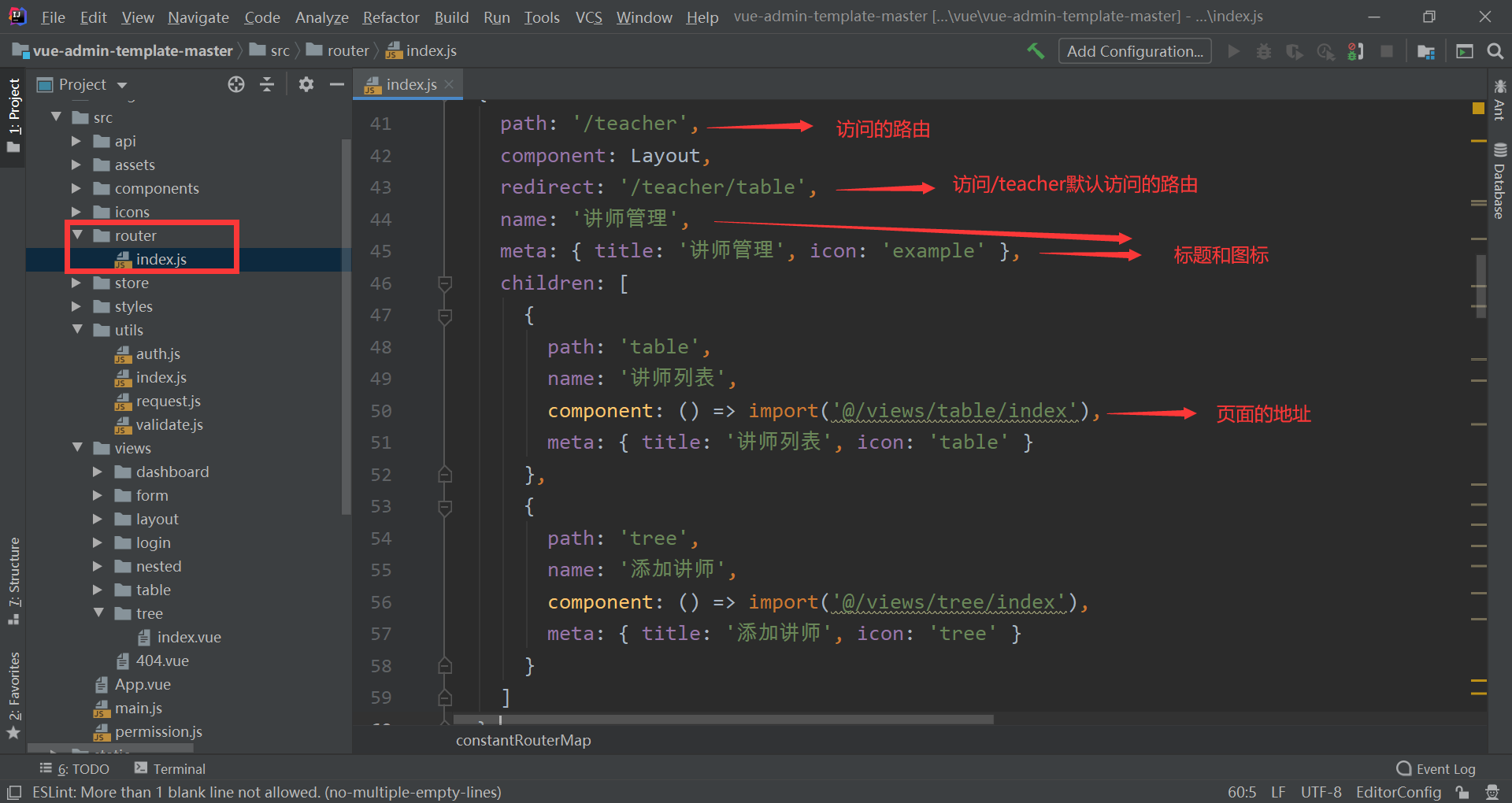Click the 60:5 cursor position widget
This screenshot has width=1512, height=803.
[1242, 792]
